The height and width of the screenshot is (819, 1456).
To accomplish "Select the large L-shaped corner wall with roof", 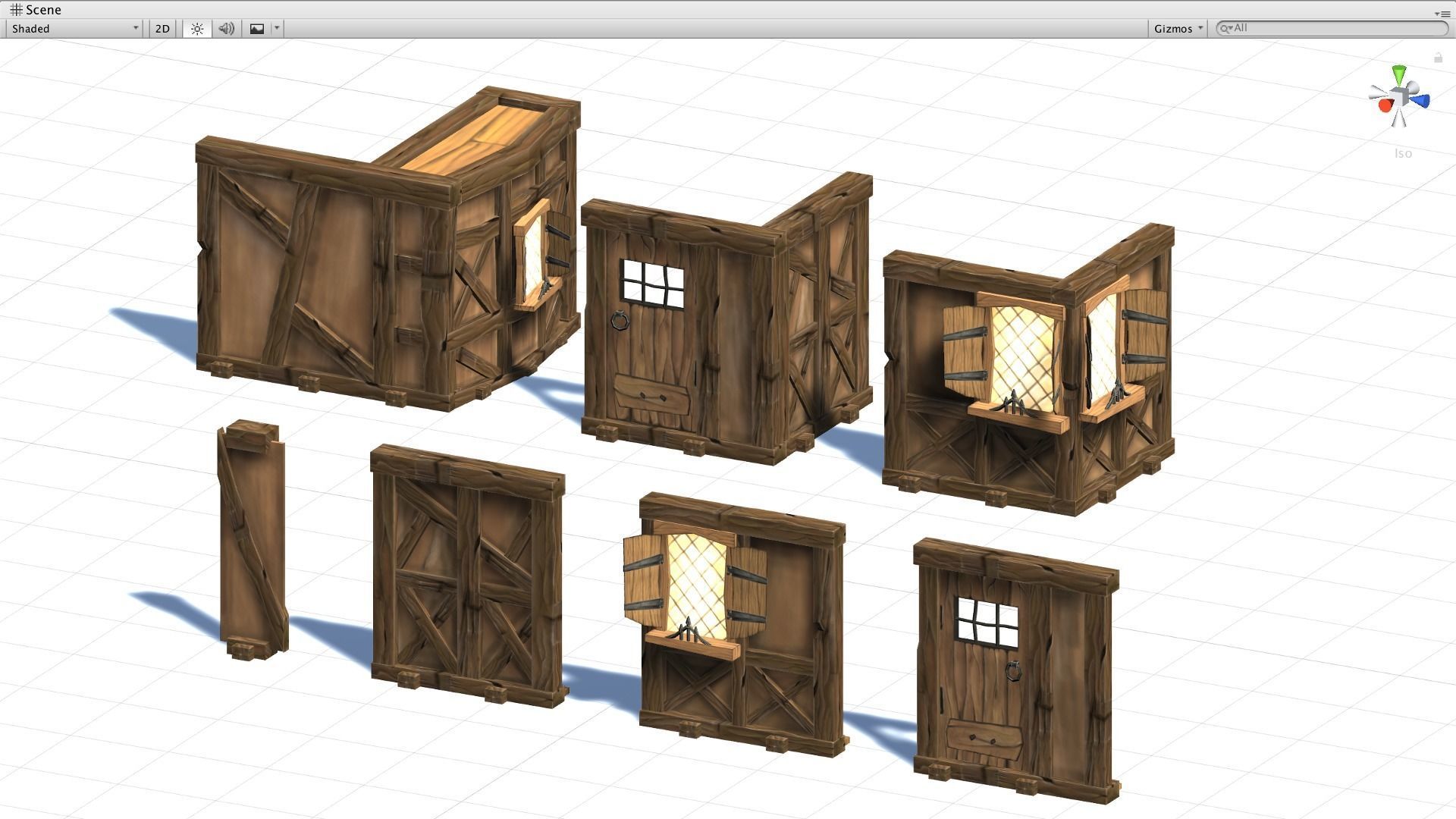I will coord(387,250).
